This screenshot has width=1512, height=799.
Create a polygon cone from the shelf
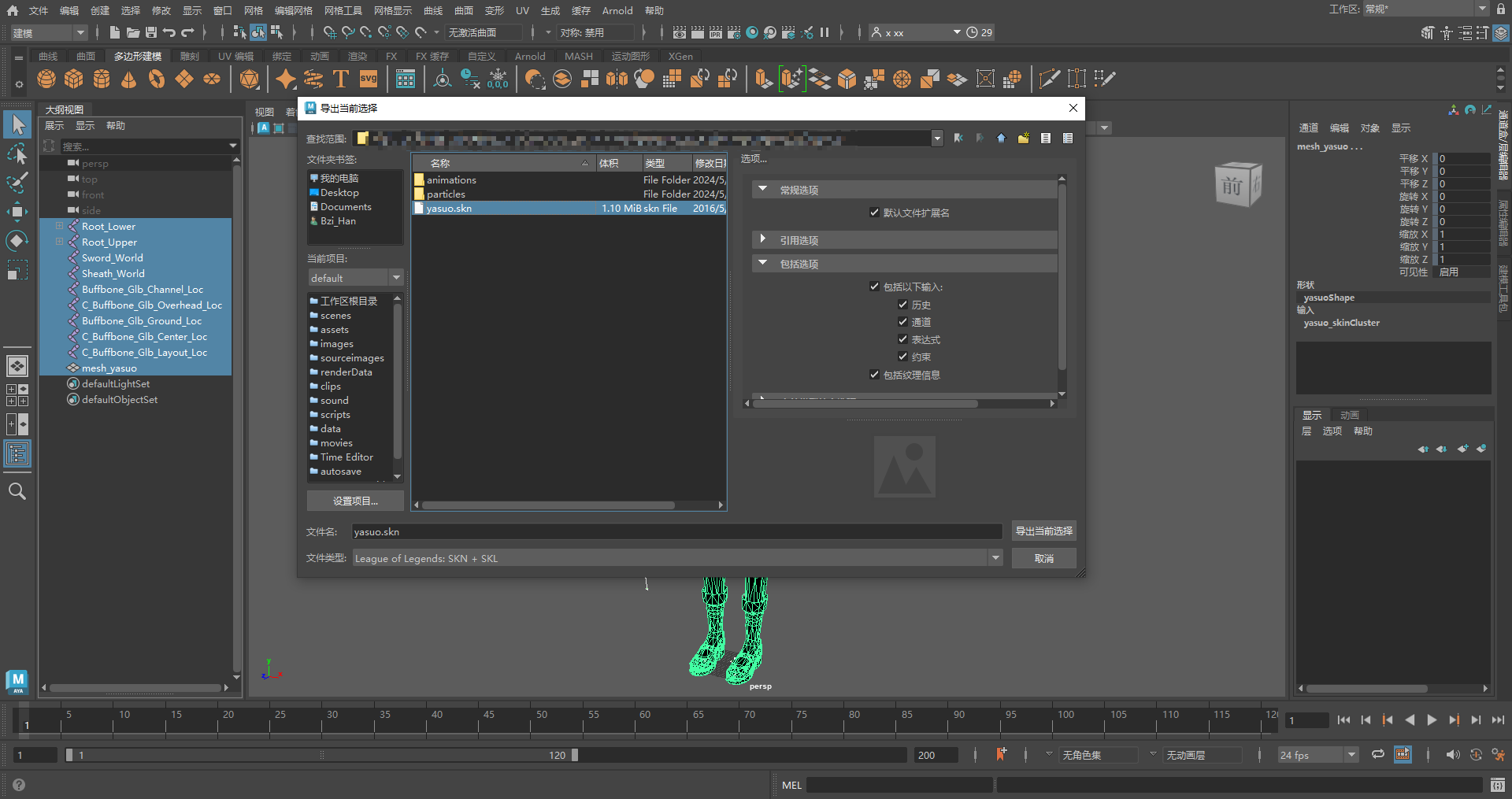(129, 79)
